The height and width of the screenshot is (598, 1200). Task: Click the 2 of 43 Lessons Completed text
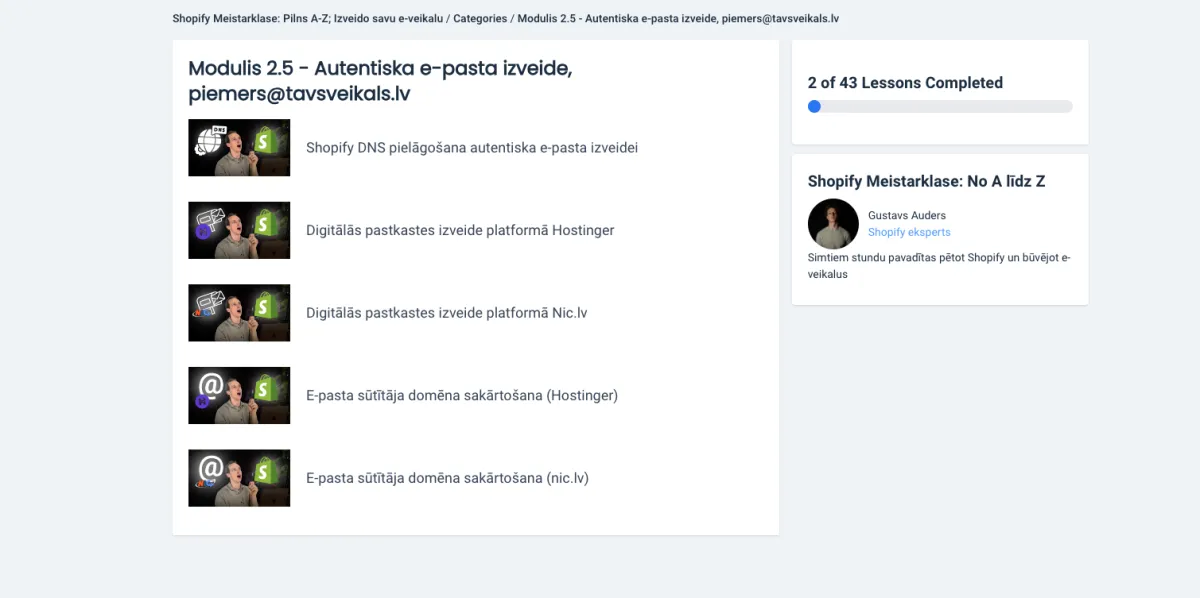click(905, 83)
